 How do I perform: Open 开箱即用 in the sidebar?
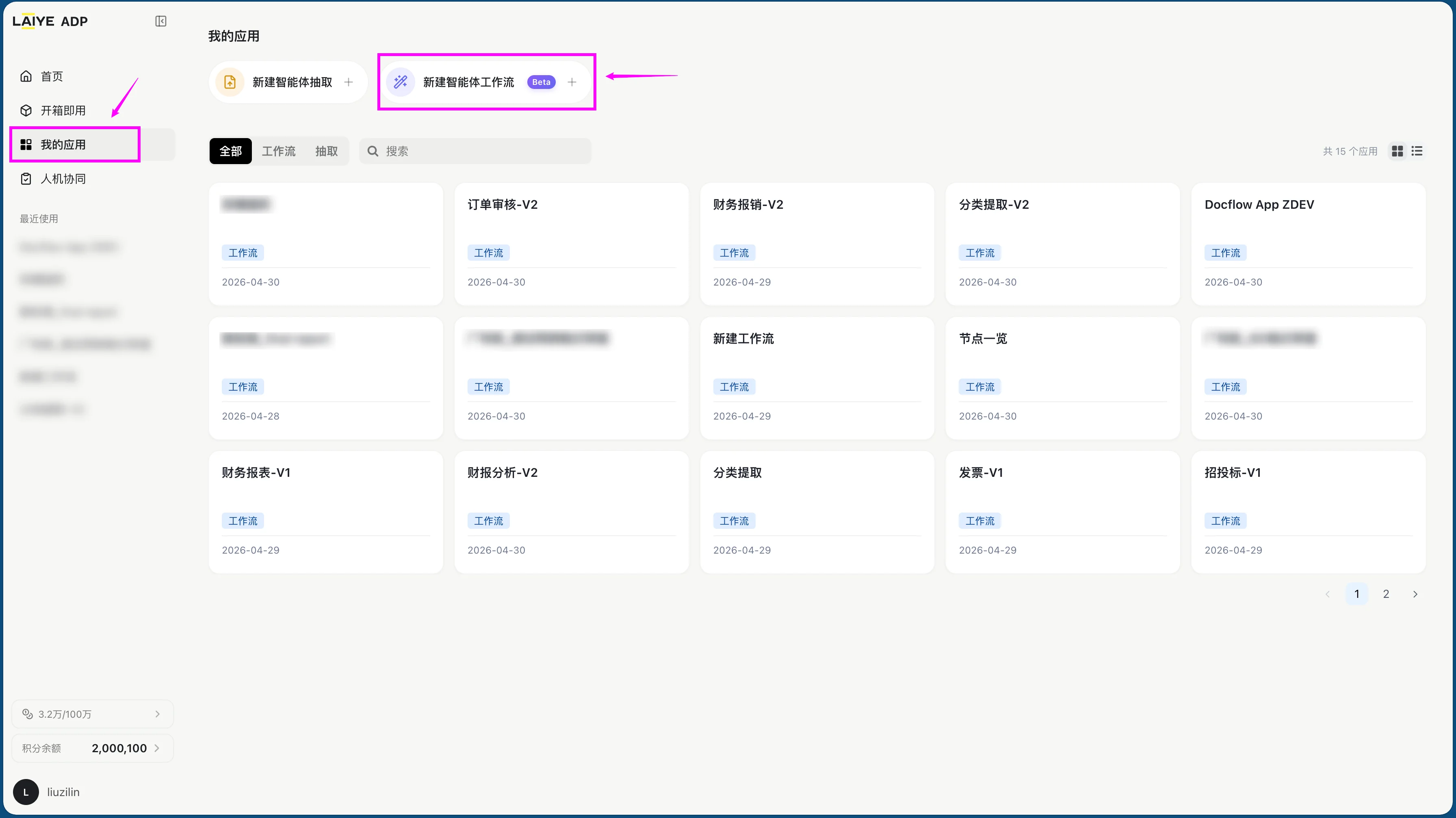[x=92, y=110]
